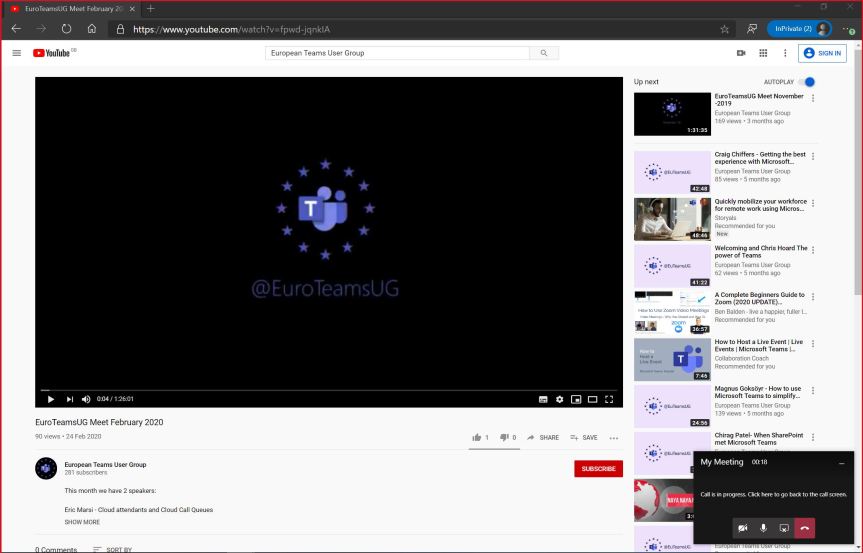Enter fullscreen mode in video player
Viewport: 863px width, 553px height.
609,399
